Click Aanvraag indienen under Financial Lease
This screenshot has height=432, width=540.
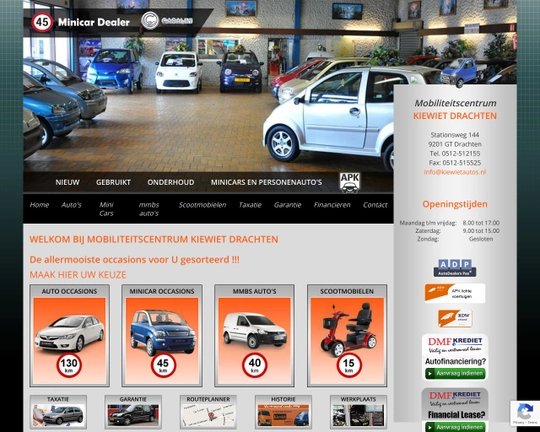pyautogui.click(x=455, y=427)
